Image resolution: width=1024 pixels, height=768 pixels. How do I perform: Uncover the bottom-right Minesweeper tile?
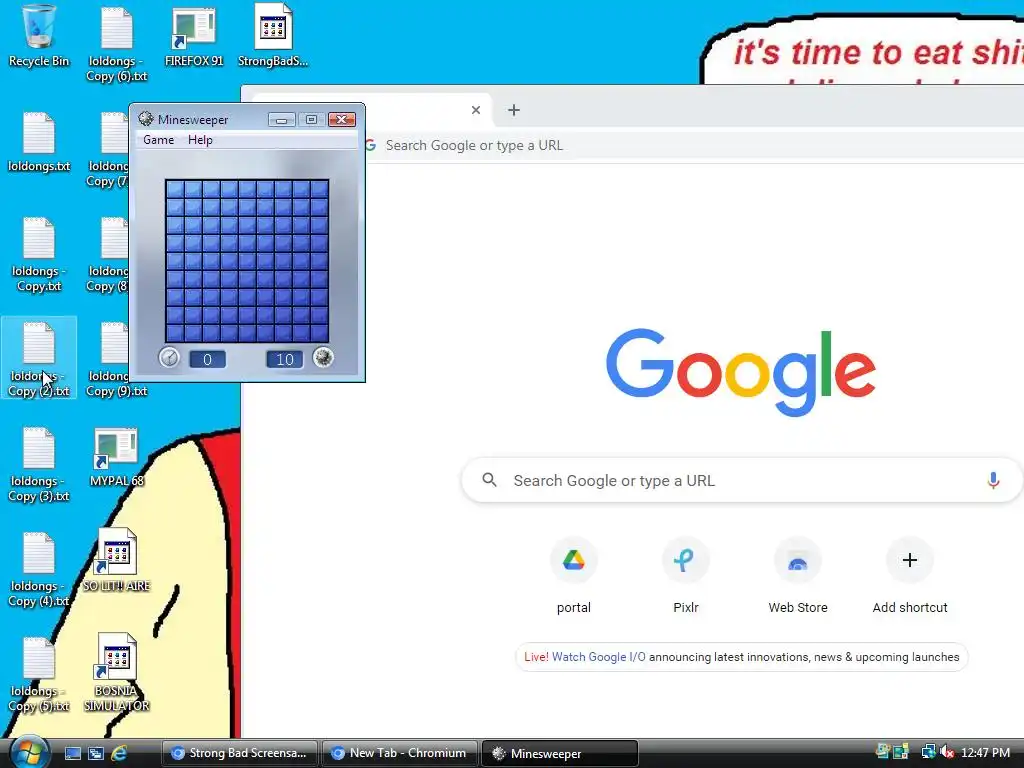319,333
